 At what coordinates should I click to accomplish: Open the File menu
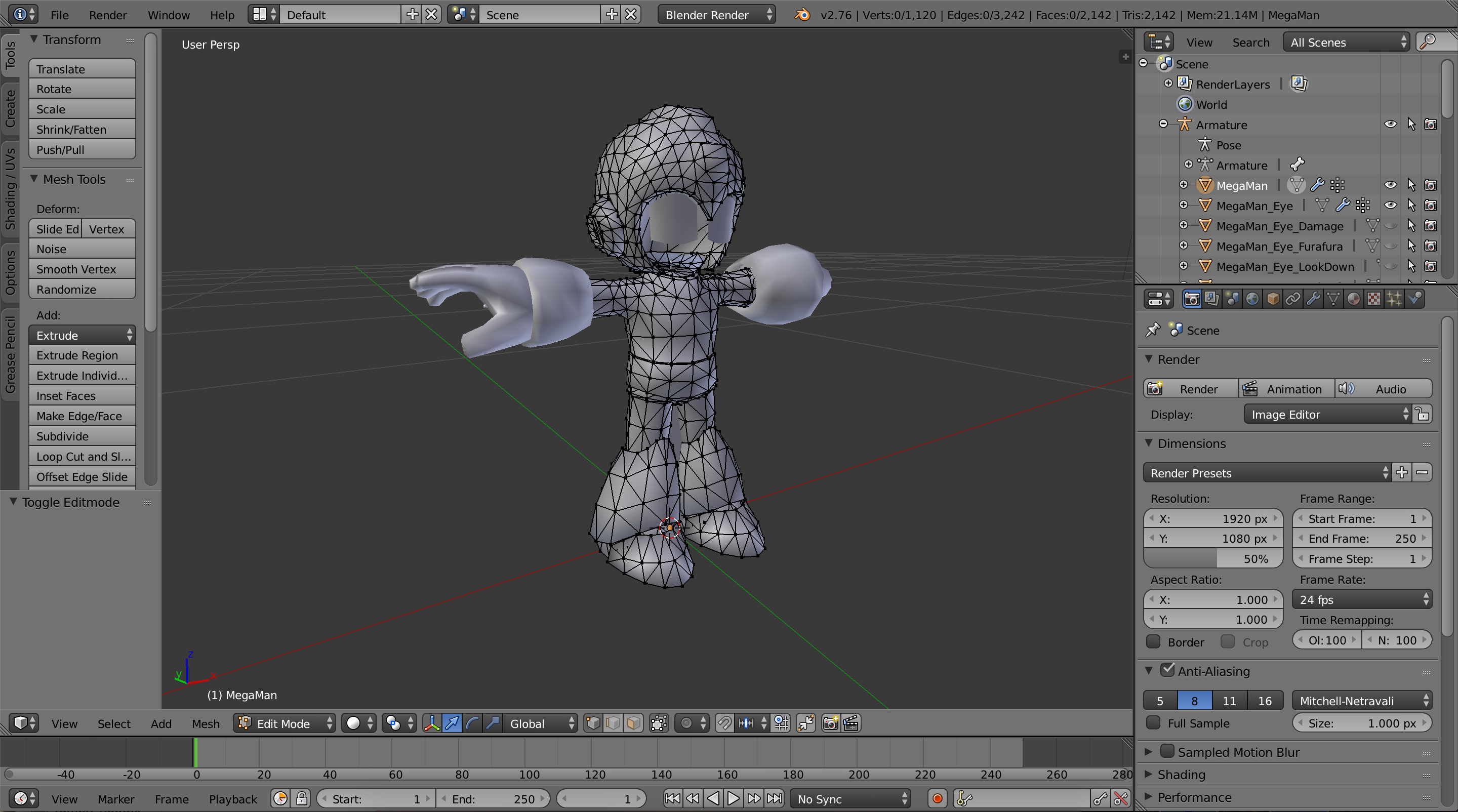pyautogui.click(x=59, y=15)
